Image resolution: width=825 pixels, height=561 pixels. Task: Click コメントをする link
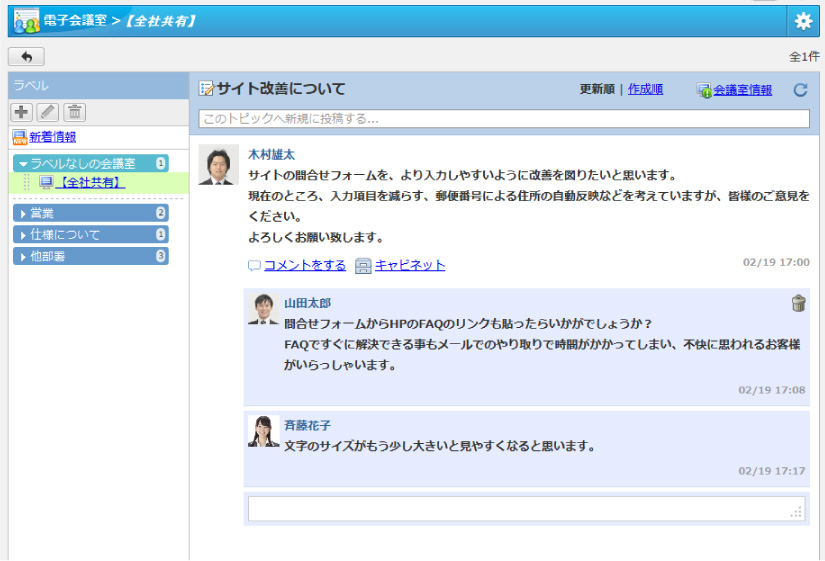(x=305, y=265)
